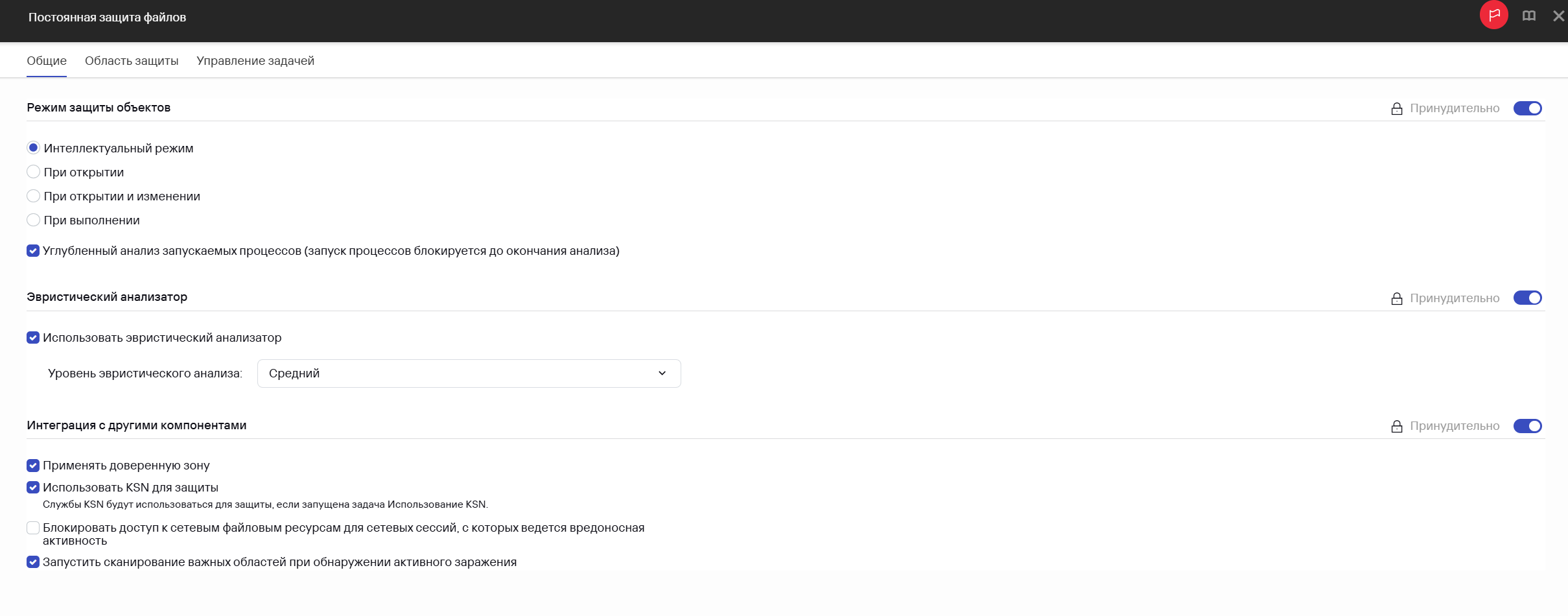
Task: Switch to the Область защиты tab
Action: 132,61
